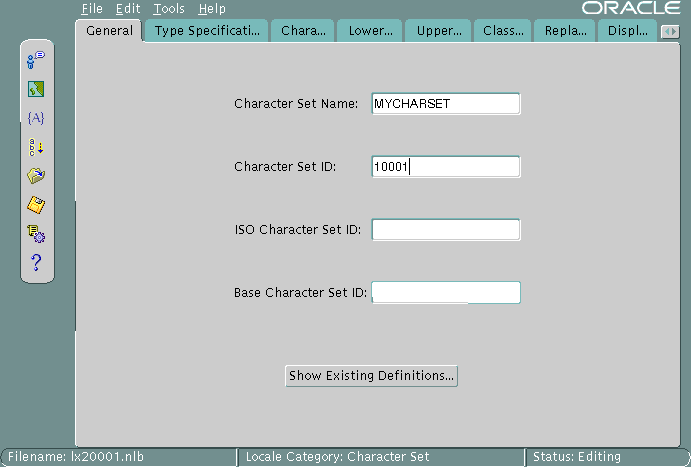Open the Language locale icon in sidebar
691x467 pixels.
[x=36, y=60]
